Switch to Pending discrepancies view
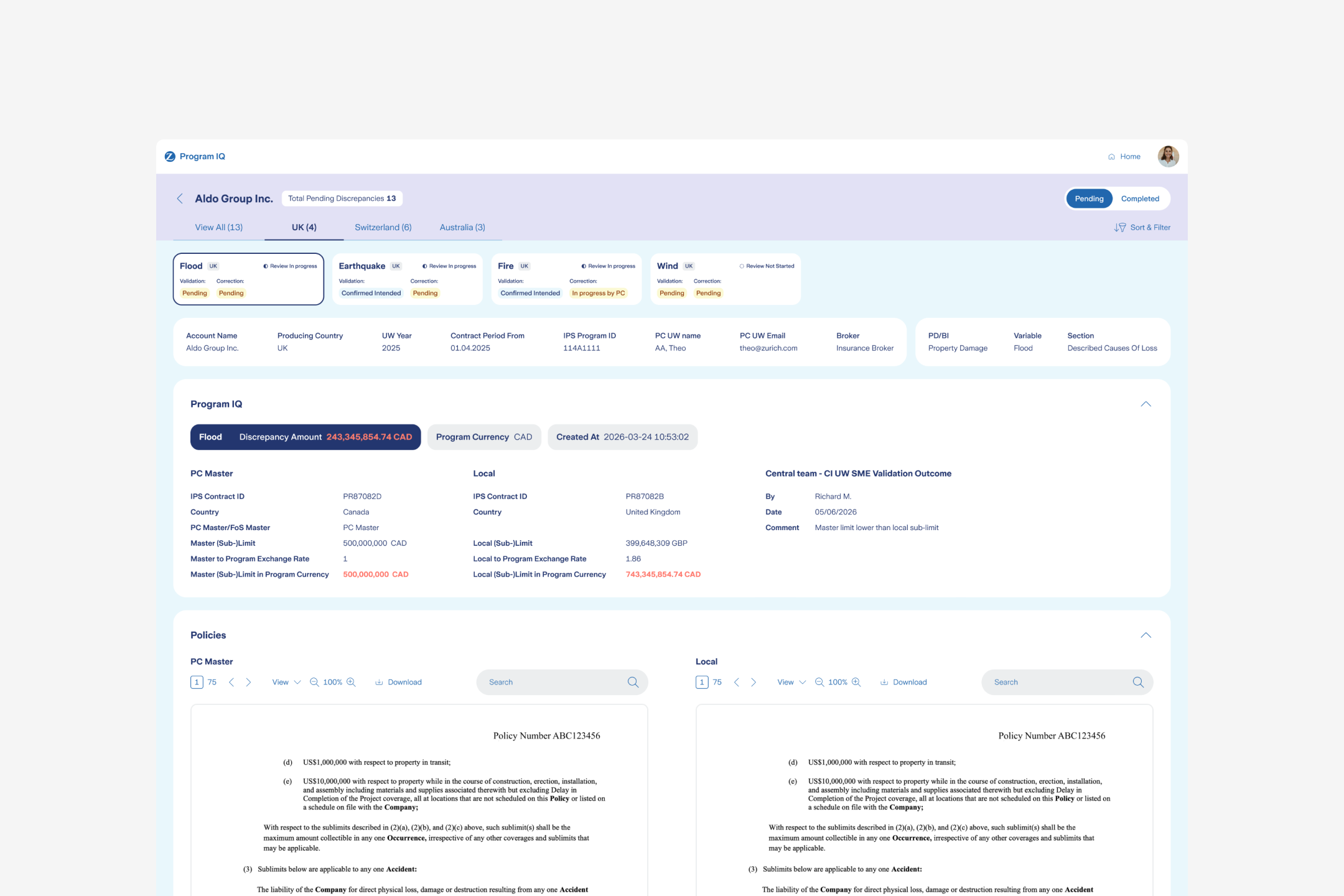Viewport: 1344px width, 896px height. [1089, 198]
